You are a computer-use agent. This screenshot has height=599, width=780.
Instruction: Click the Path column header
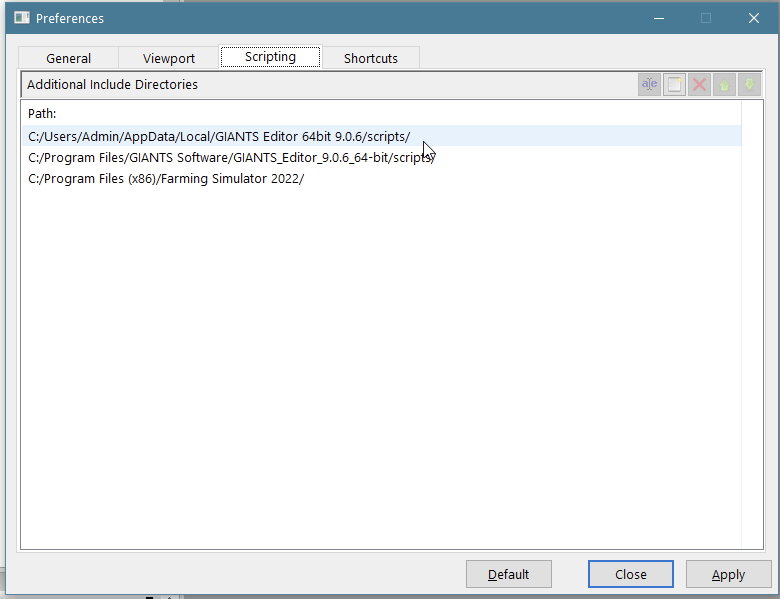point(42,114)
